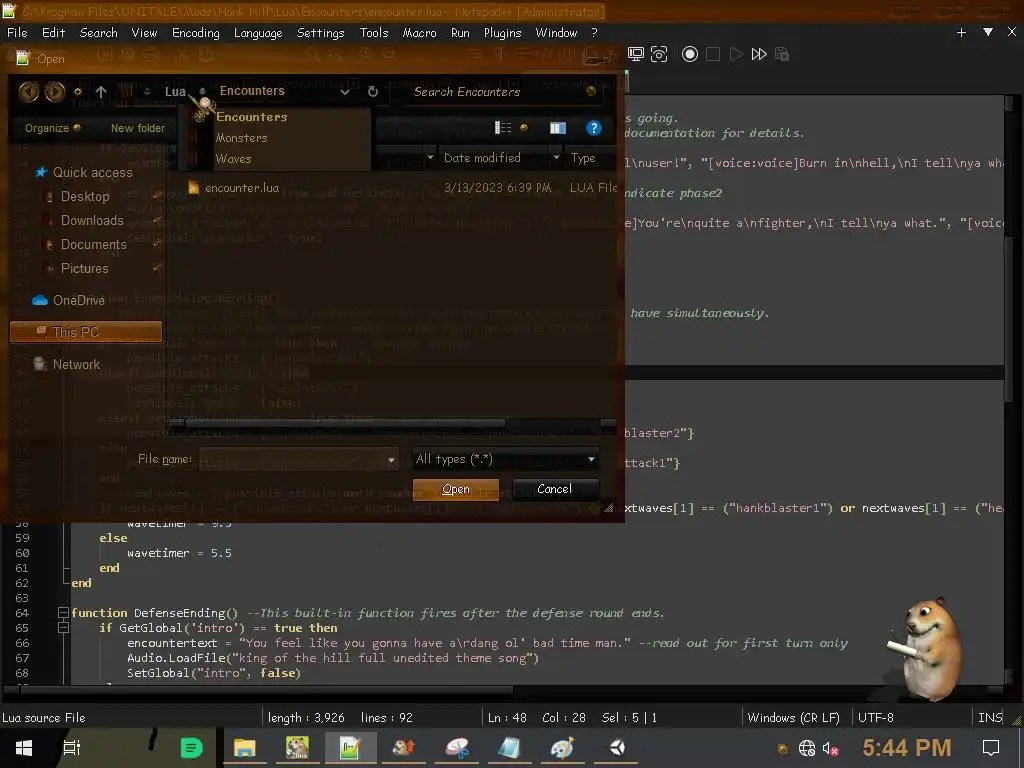Open the Notepad++ File menu
Viewport: 1024px width, 768px height.
pos(17,33)
